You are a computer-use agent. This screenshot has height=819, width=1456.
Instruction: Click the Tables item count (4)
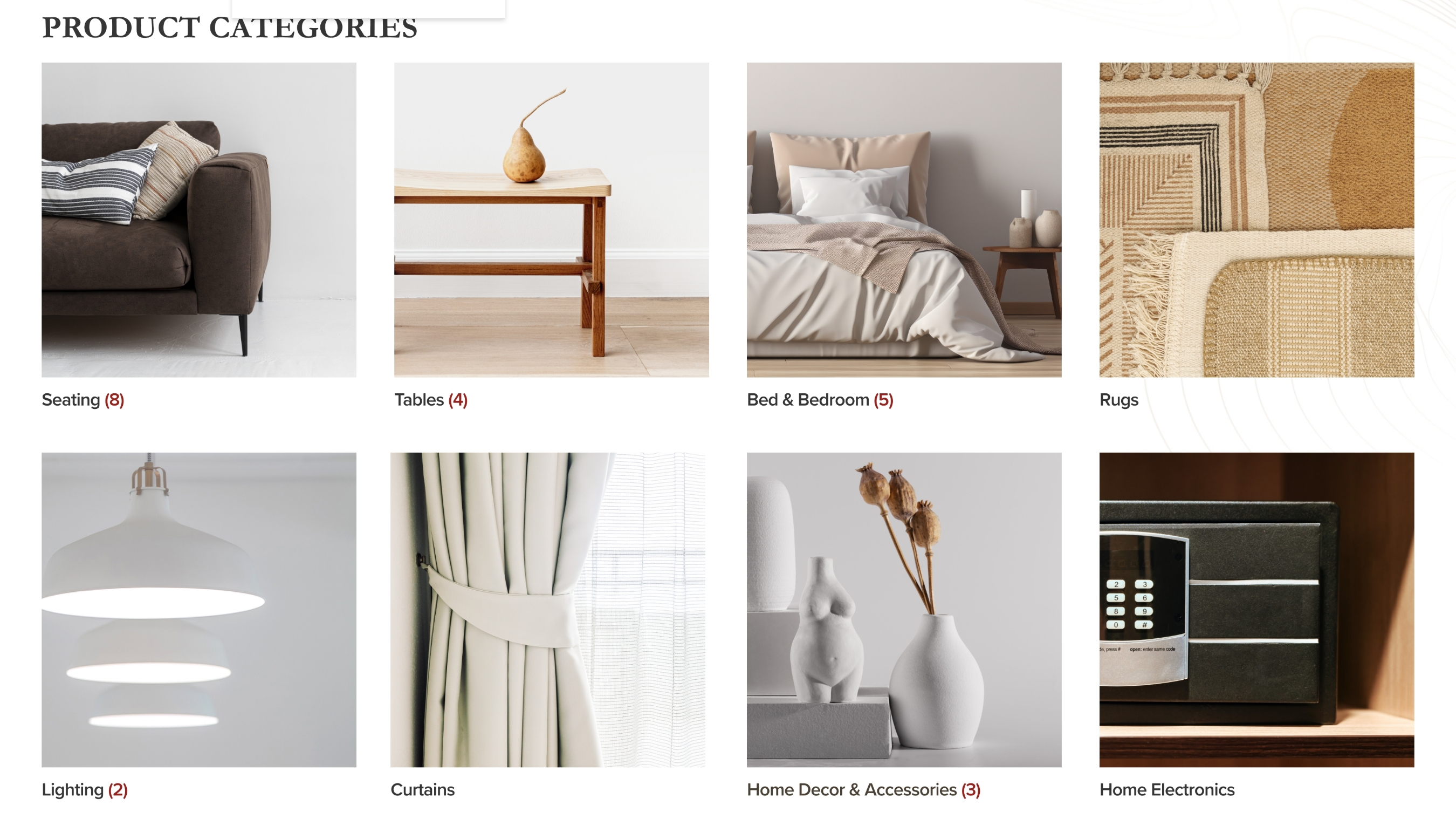pos(458,400)
